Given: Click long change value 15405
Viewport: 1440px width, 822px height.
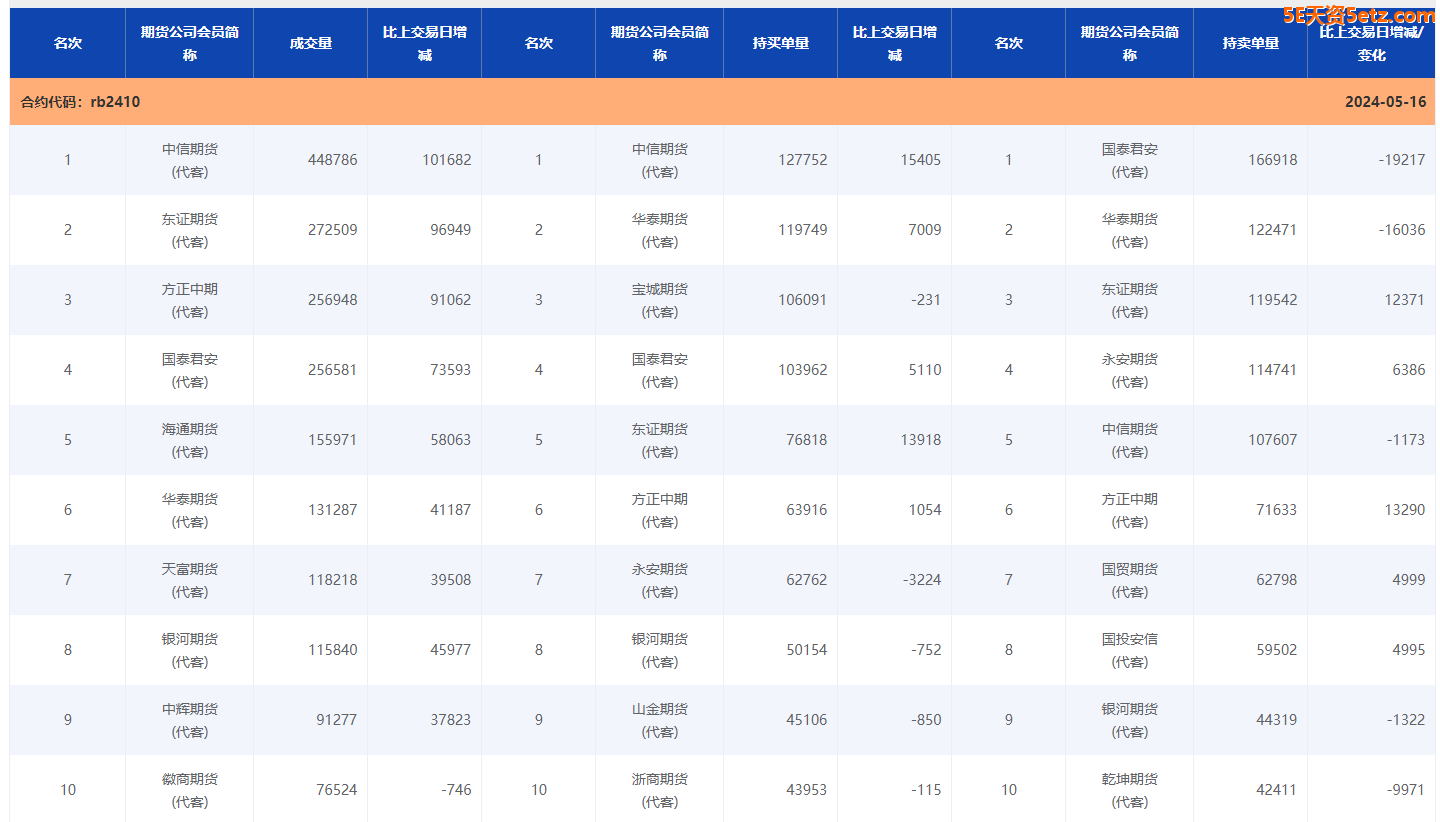Looking at the screenshot, I should (920, 160).
